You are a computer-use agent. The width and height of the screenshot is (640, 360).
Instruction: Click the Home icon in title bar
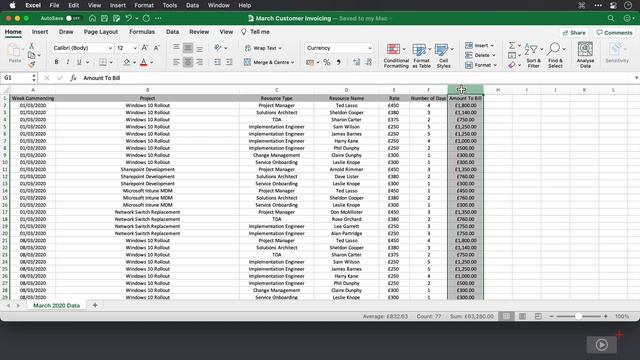[93, 18]
